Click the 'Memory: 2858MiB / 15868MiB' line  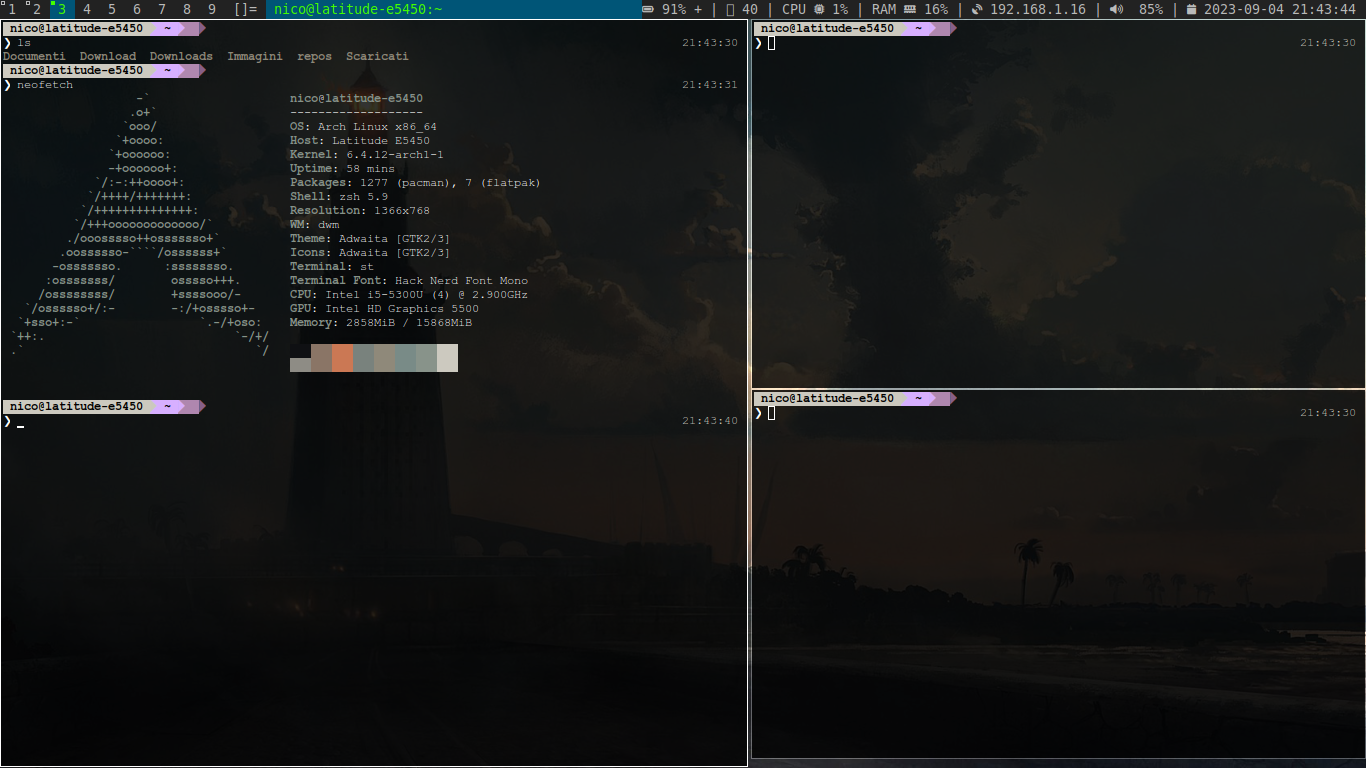(381, 323)
